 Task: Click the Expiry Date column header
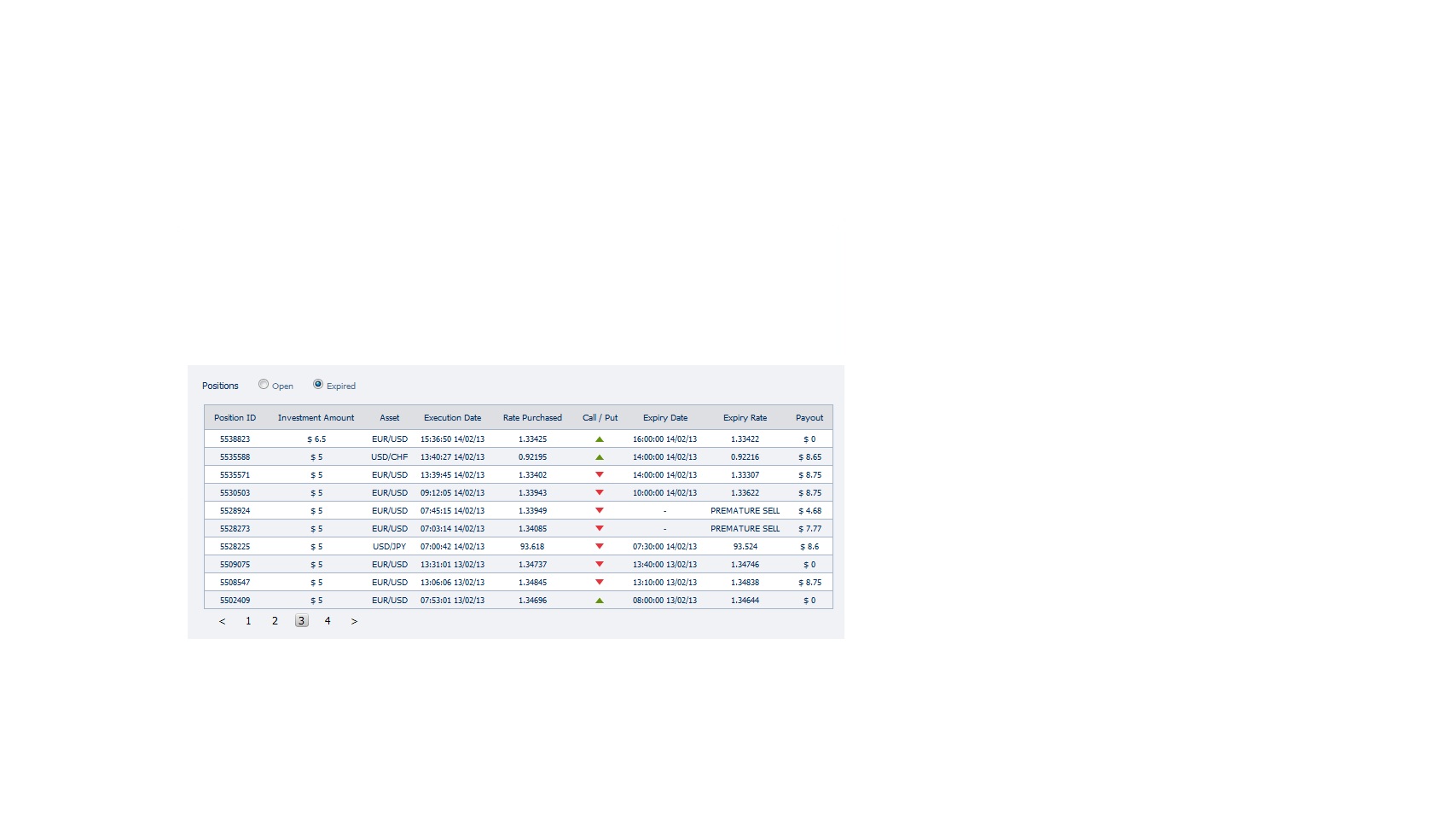coord(665,418)
